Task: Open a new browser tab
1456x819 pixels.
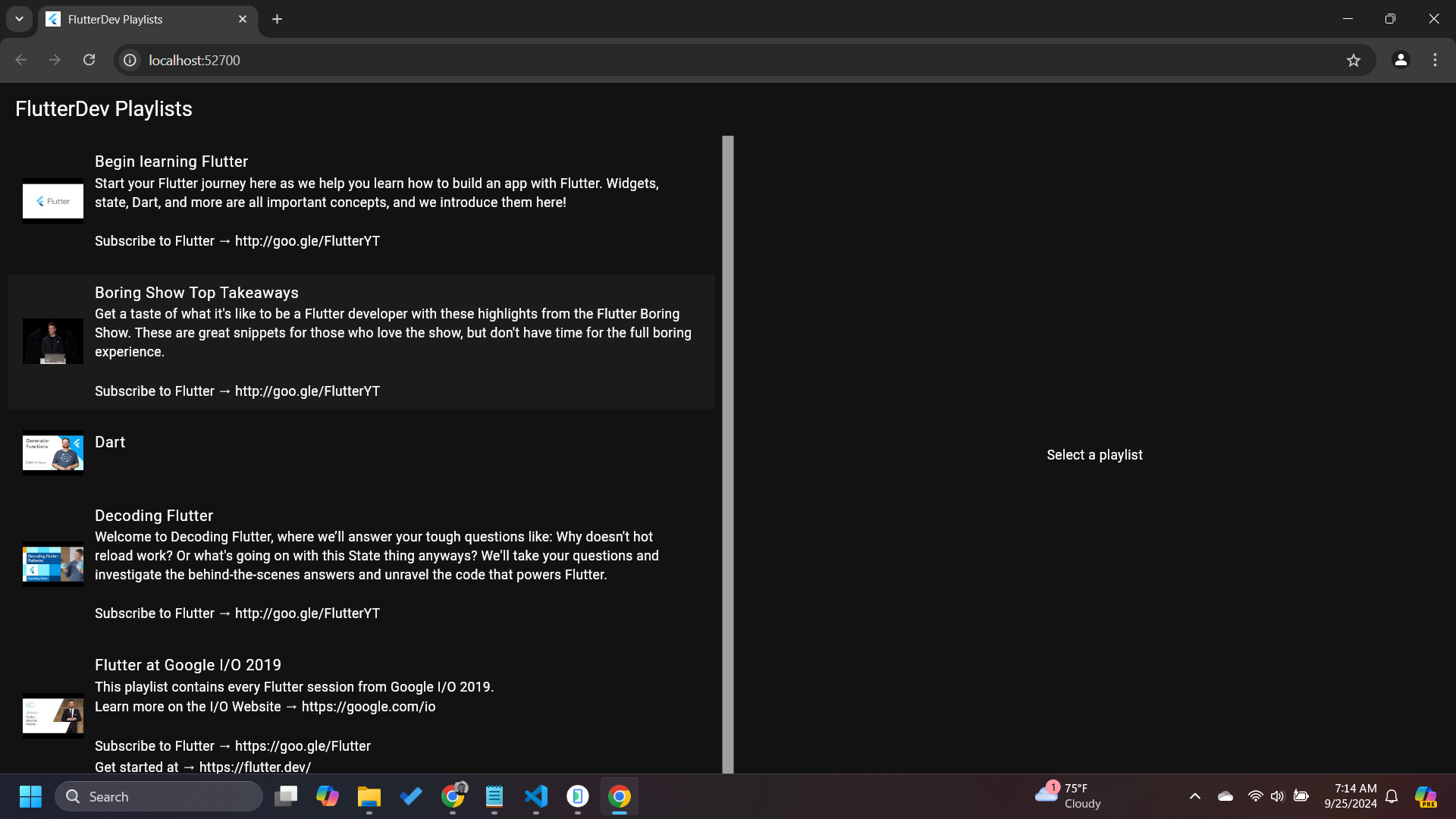Action: 277,19
